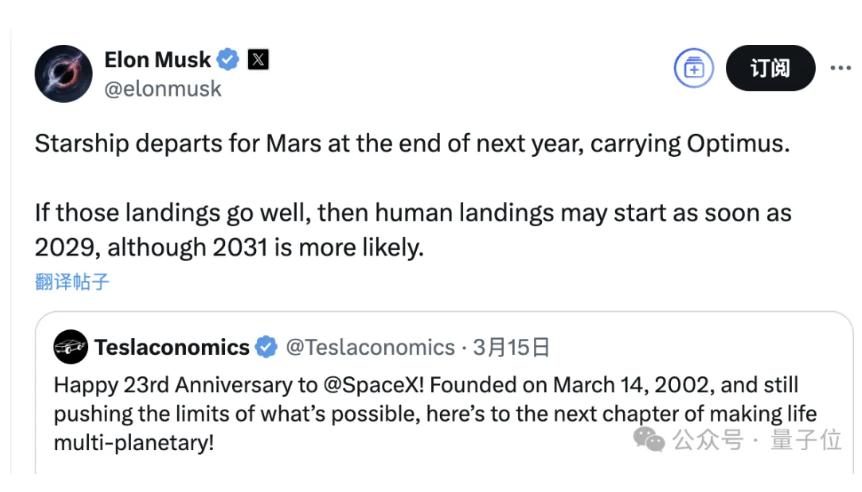Screen dimensions: 862x492
Task: Click the Elon Musk display name
Action: [157, 59]
